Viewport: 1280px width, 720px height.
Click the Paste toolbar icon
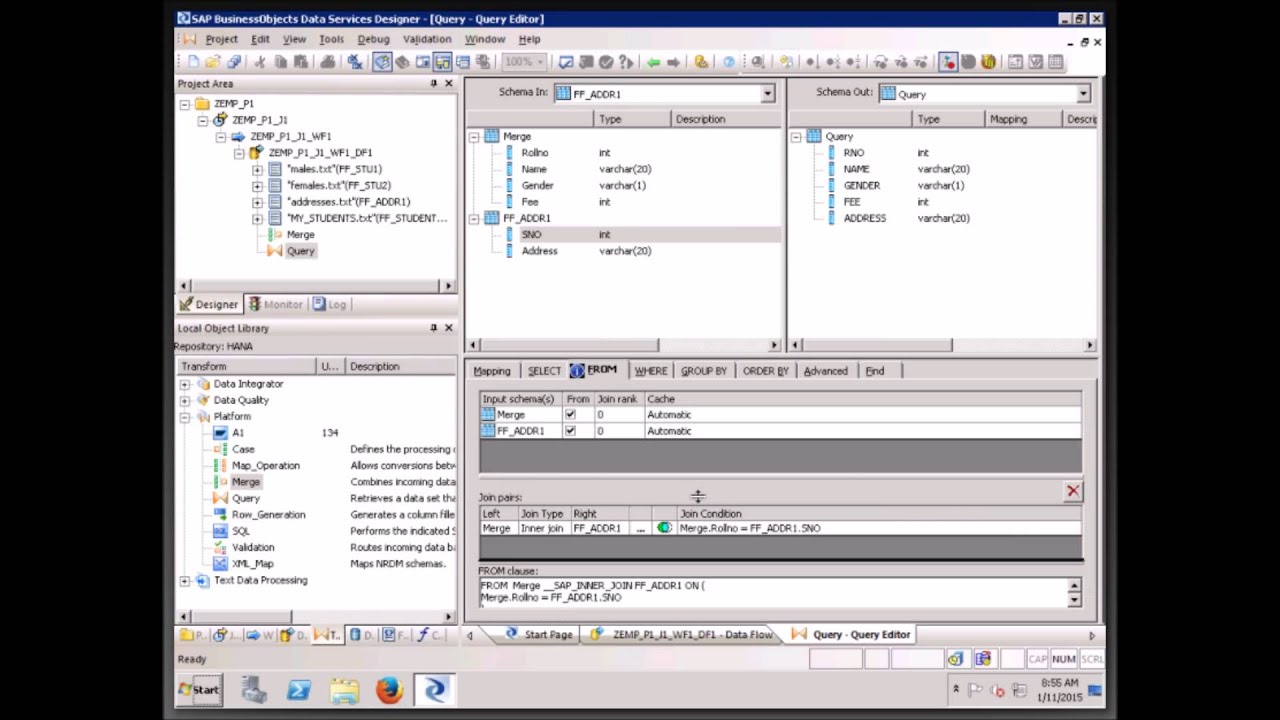(301, 62)
